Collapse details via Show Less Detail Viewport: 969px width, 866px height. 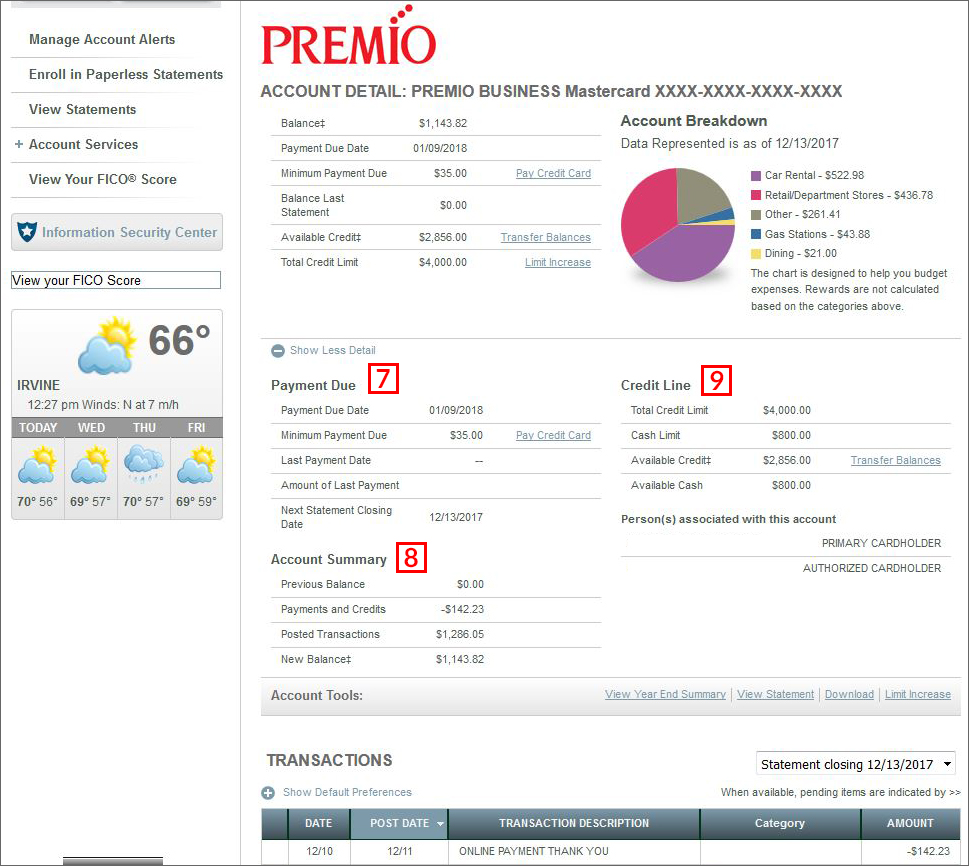[332, 350]
